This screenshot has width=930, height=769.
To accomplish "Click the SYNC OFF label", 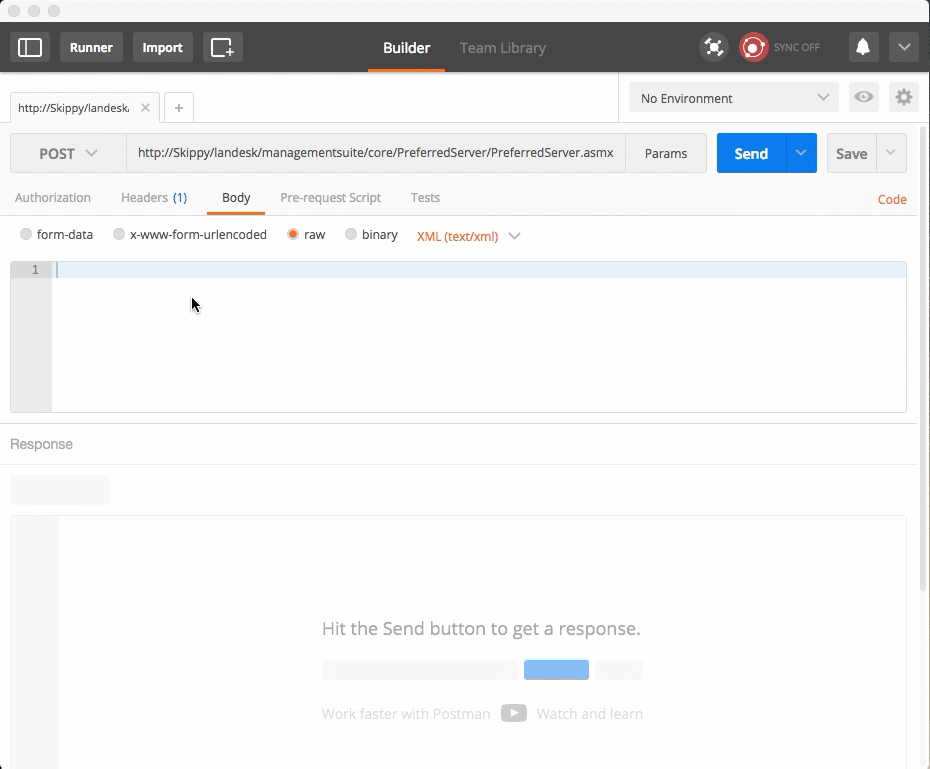I will point(797,47).
